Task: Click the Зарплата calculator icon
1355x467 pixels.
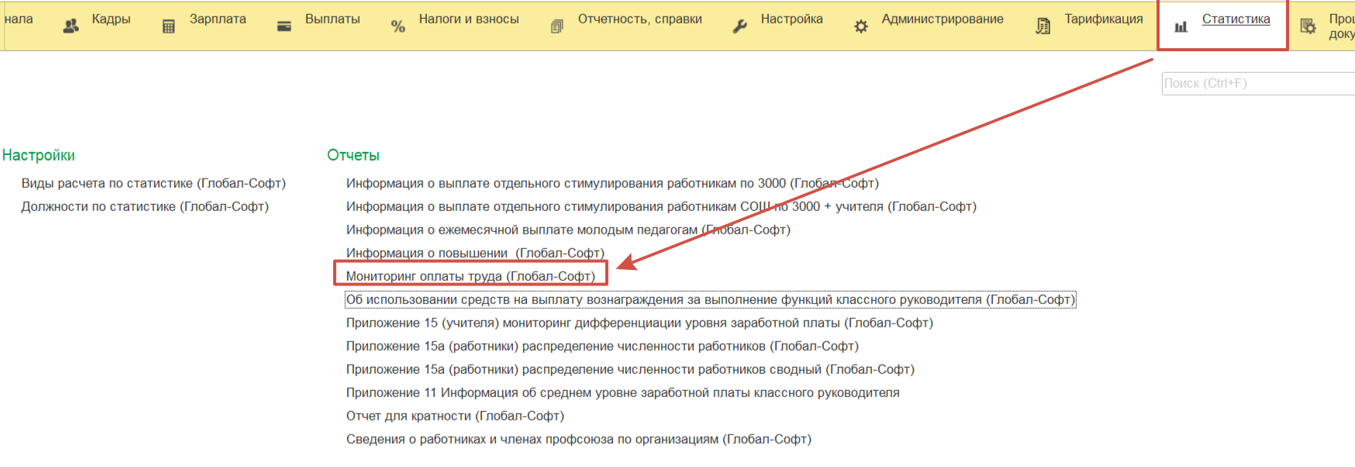Action: (x=169, y=27)
